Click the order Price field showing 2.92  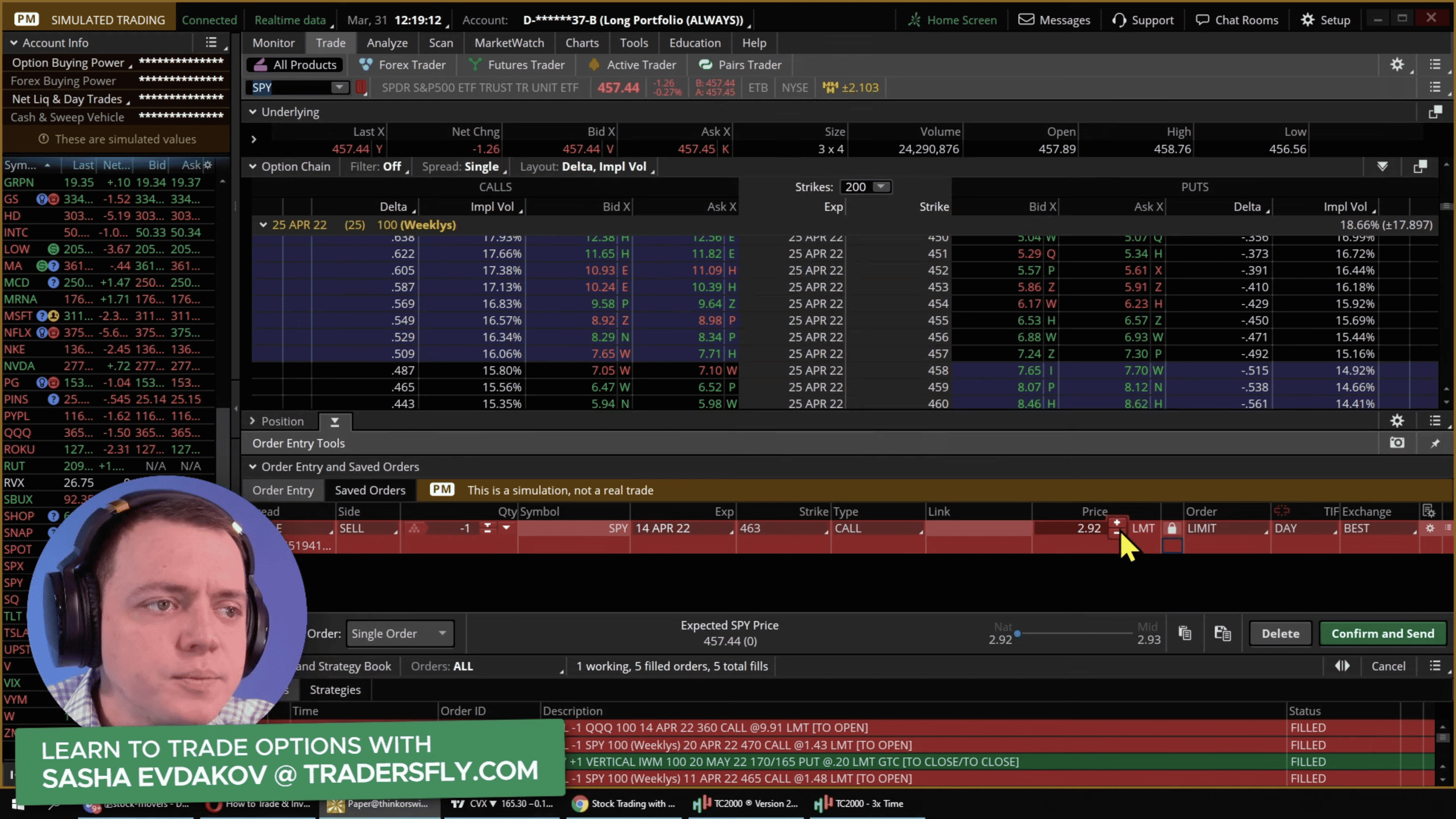pyautogui.click(x=1071, y=528)
